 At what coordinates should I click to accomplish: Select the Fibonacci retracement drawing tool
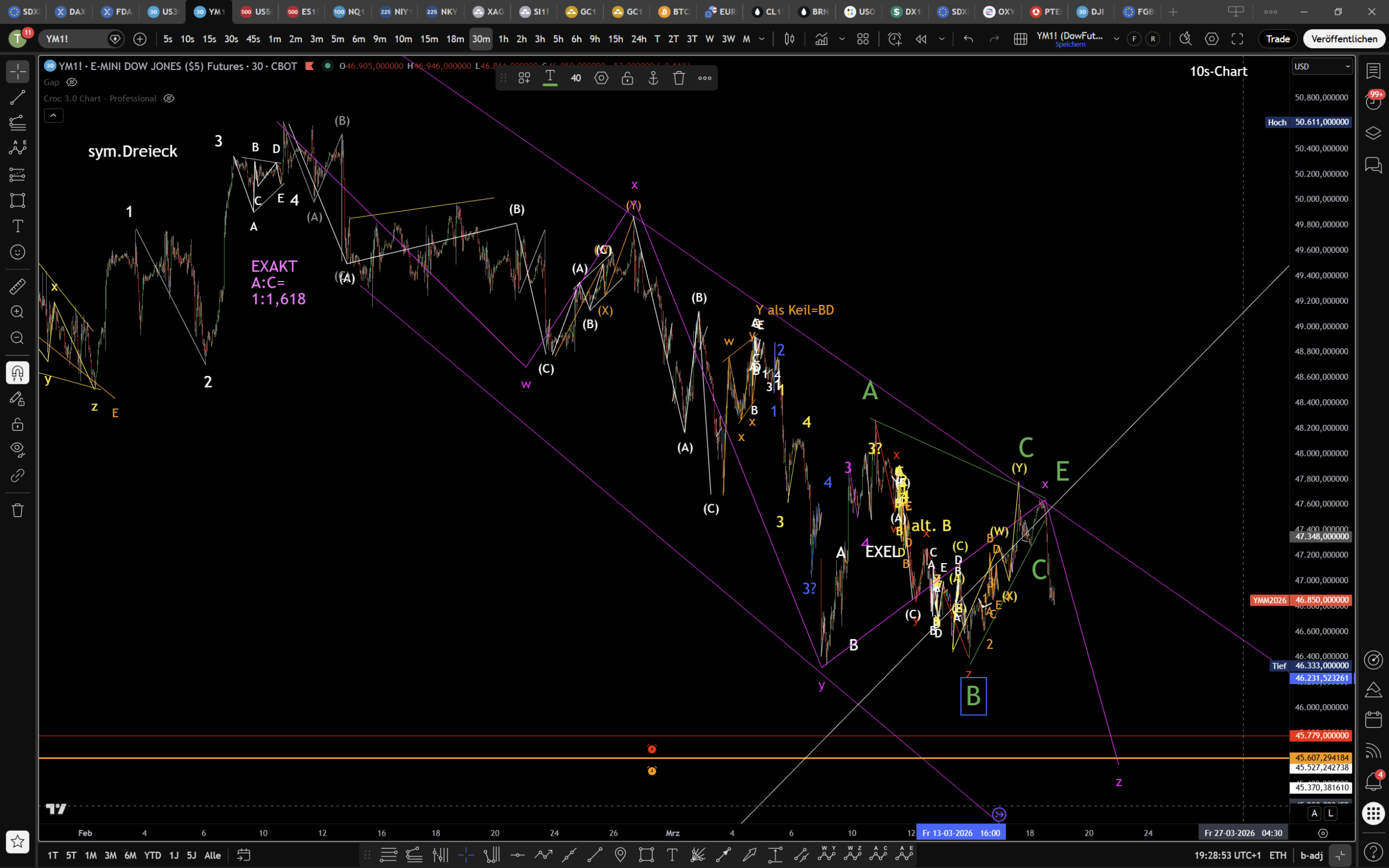[x=17, y=122]
